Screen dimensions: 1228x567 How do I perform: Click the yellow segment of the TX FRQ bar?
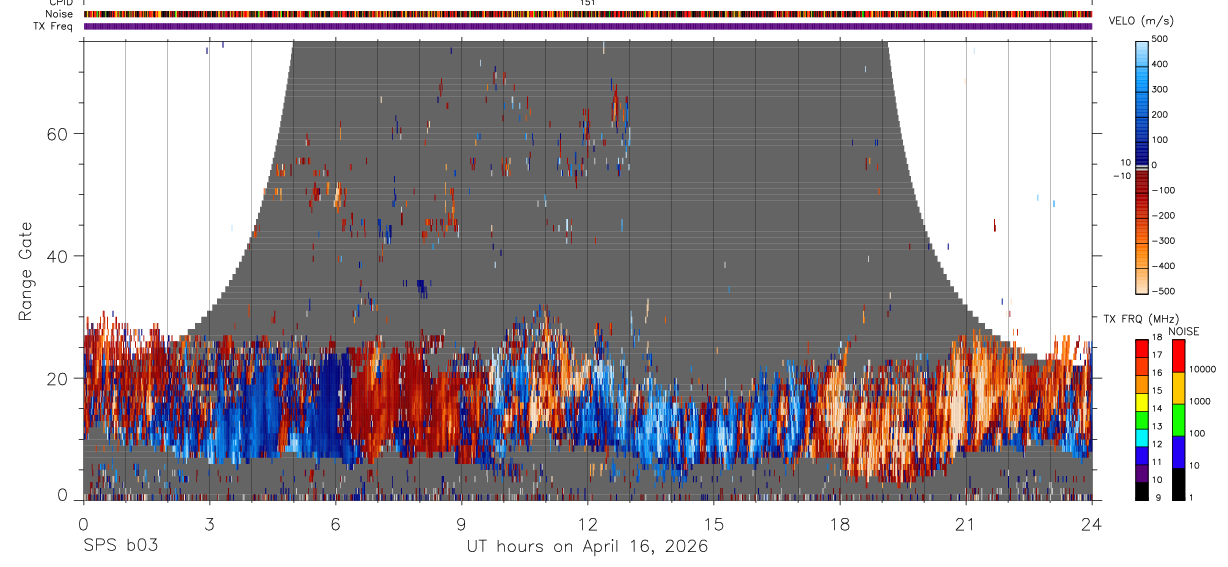(1142, 401)
